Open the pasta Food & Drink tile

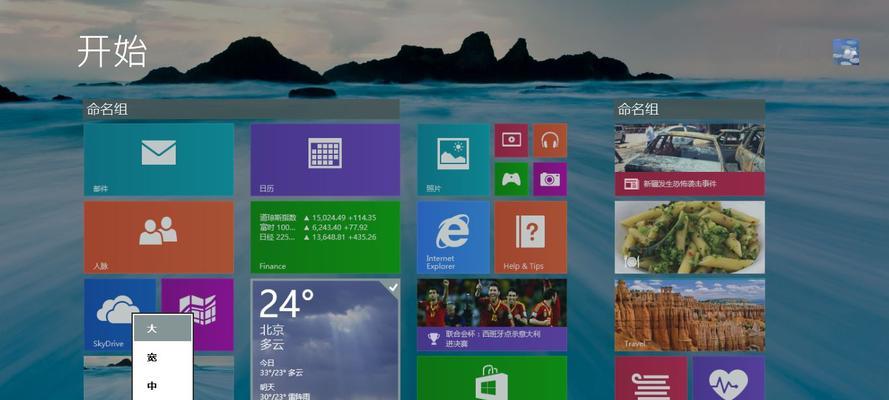click(690, 237)
